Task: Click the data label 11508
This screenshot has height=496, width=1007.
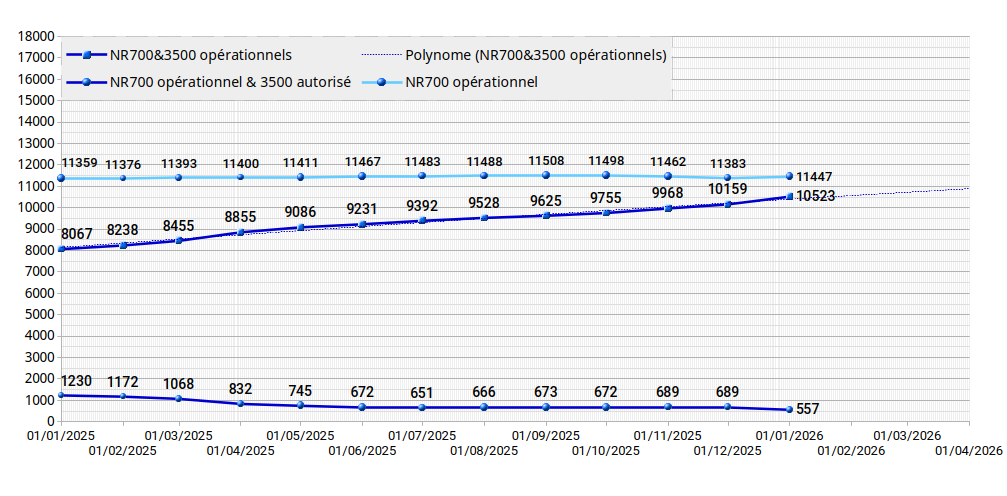Action: point(546,160)
